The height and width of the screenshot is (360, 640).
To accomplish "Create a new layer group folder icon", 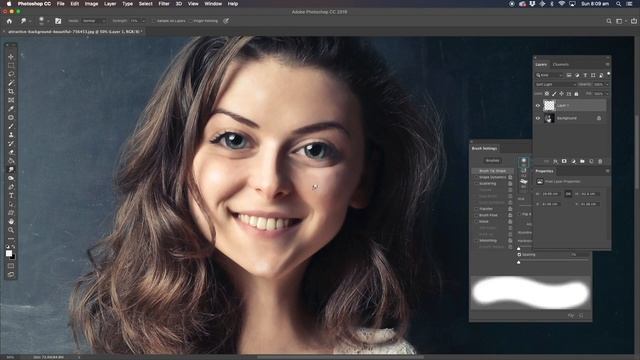I will 582,162.
